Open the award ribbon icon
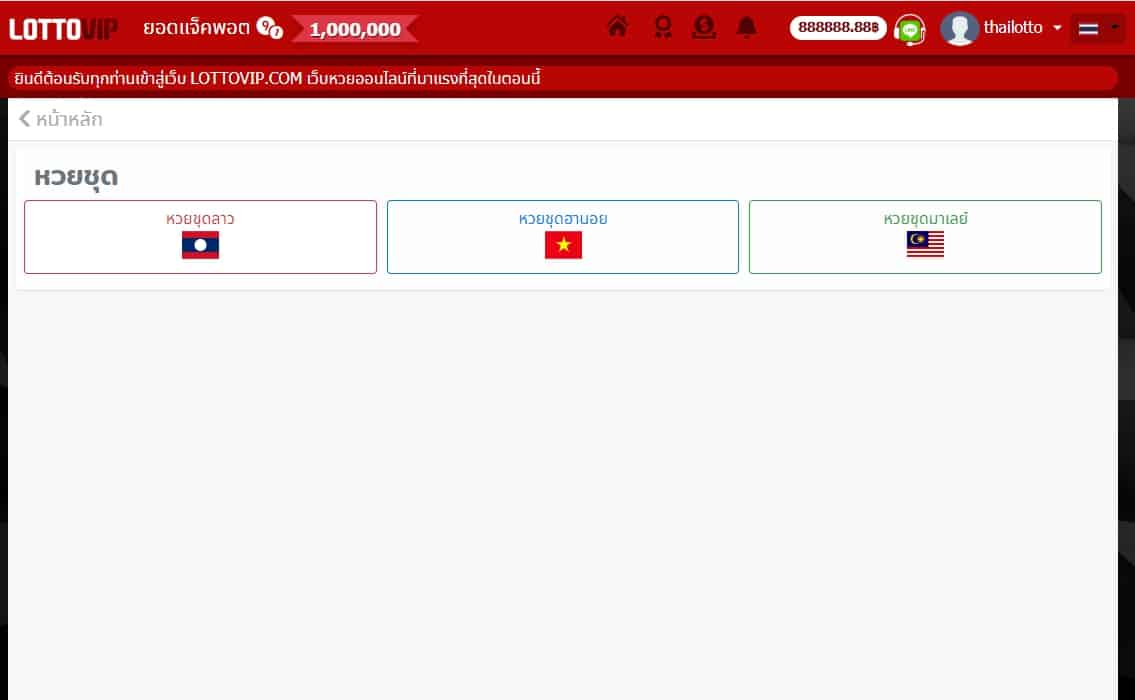Image resolution: width=1135 pixels, height=700 pixels. click(x=662, y=28)
